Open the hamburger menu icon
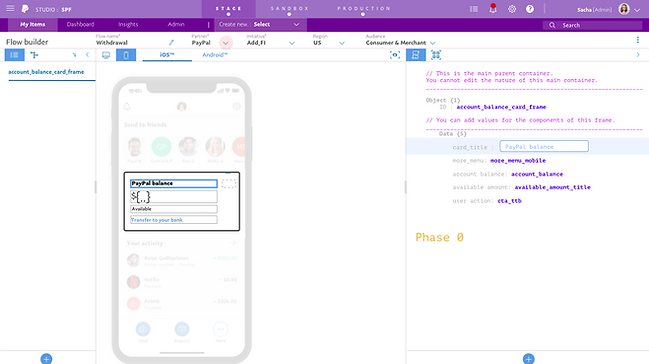Screen dimensions: 649x364 [10, 8]
